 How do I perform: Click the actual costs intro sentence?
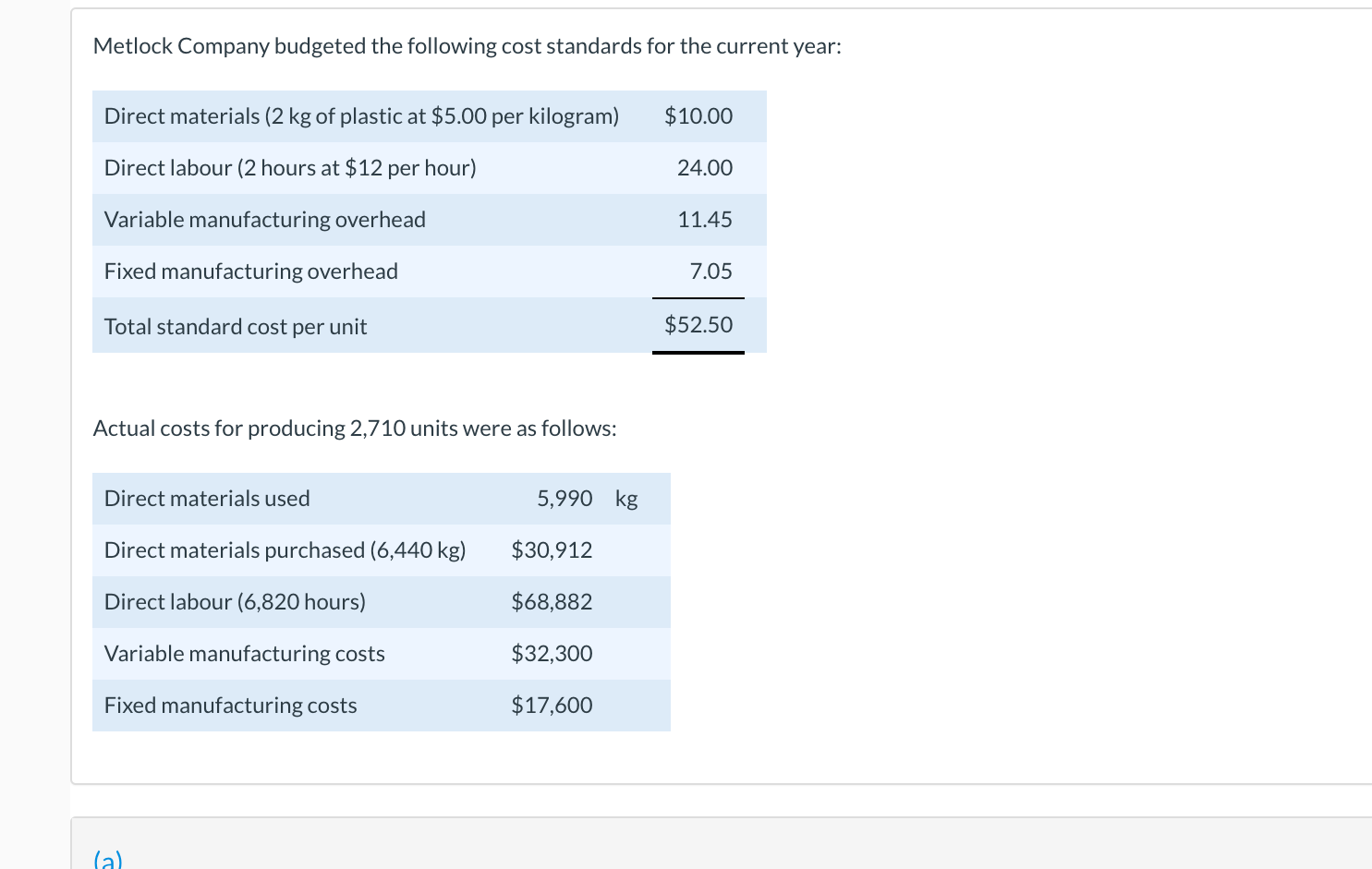click(x=355, y=428)
